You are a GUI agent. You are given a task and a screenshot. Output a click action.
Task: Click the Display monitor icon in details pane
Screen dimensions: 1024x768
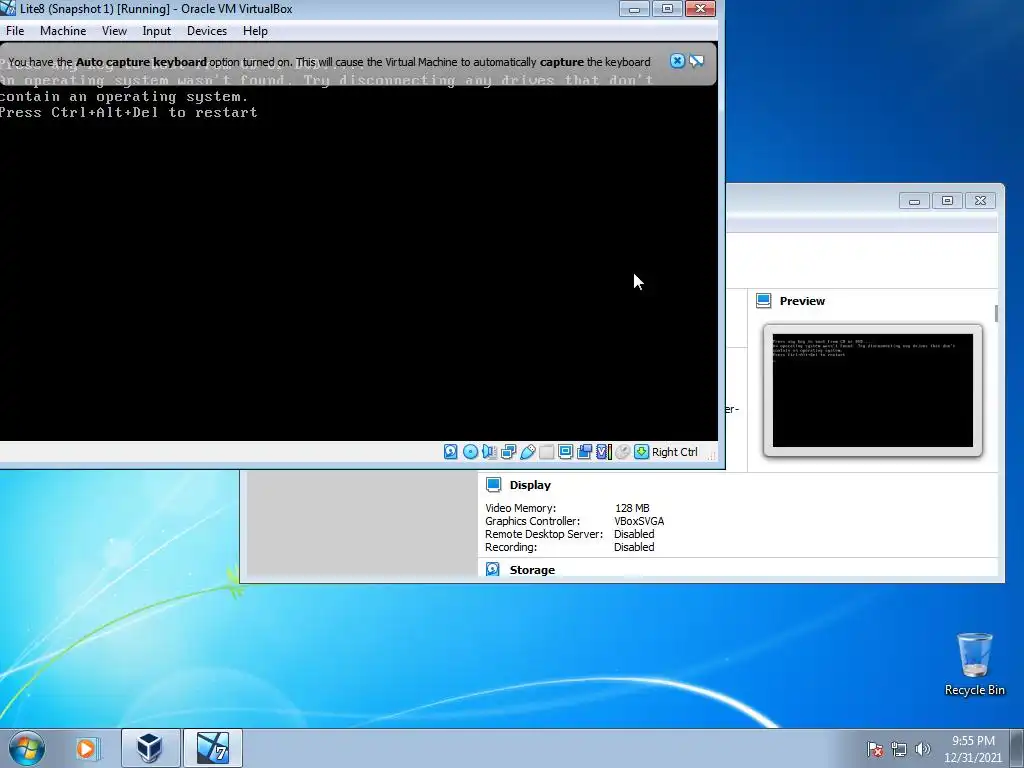(494, 485)
